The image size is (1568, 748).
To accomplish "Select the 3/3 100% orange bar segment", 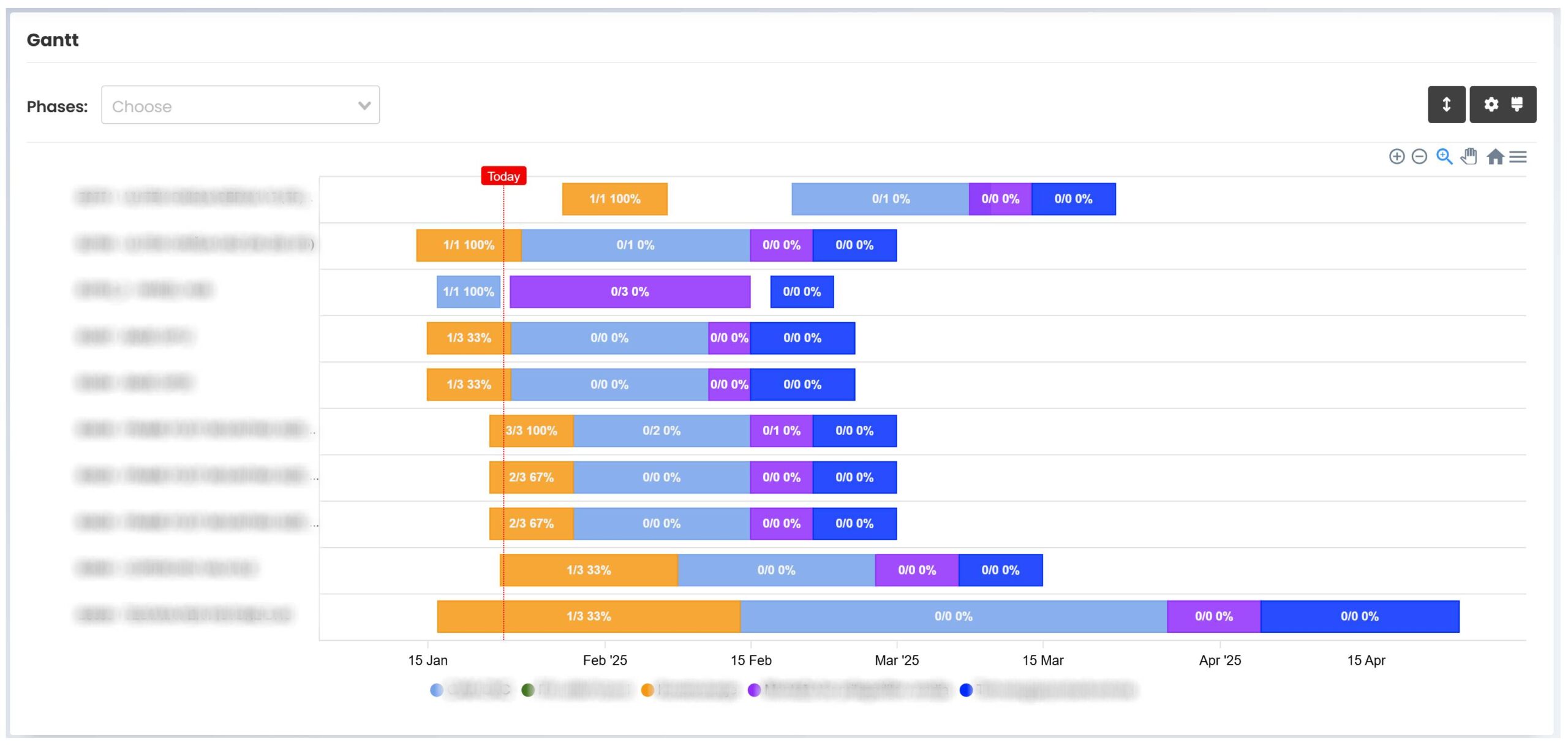I will (530, 431).
